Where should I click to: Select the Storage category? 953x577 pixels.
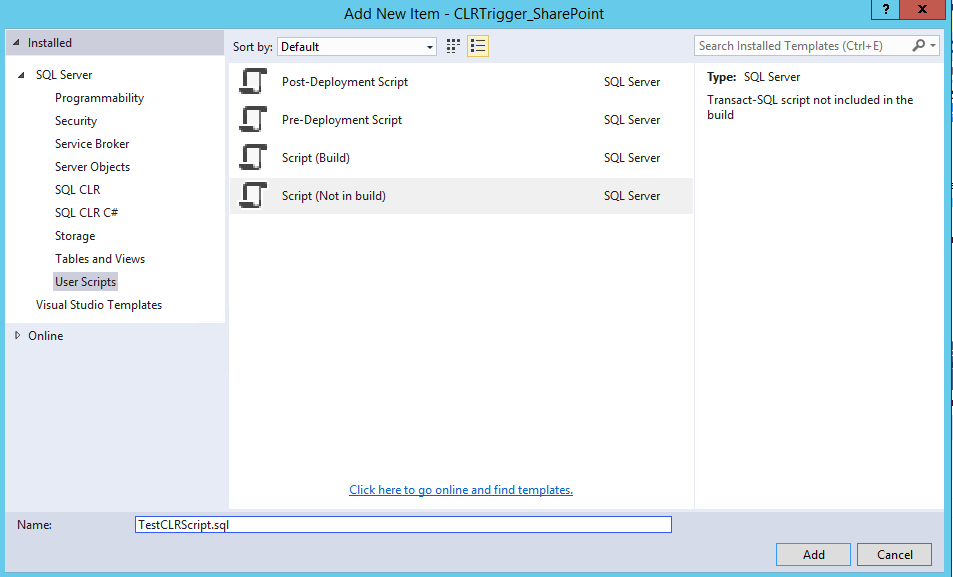pyautogui.click(x=75, y=236)
